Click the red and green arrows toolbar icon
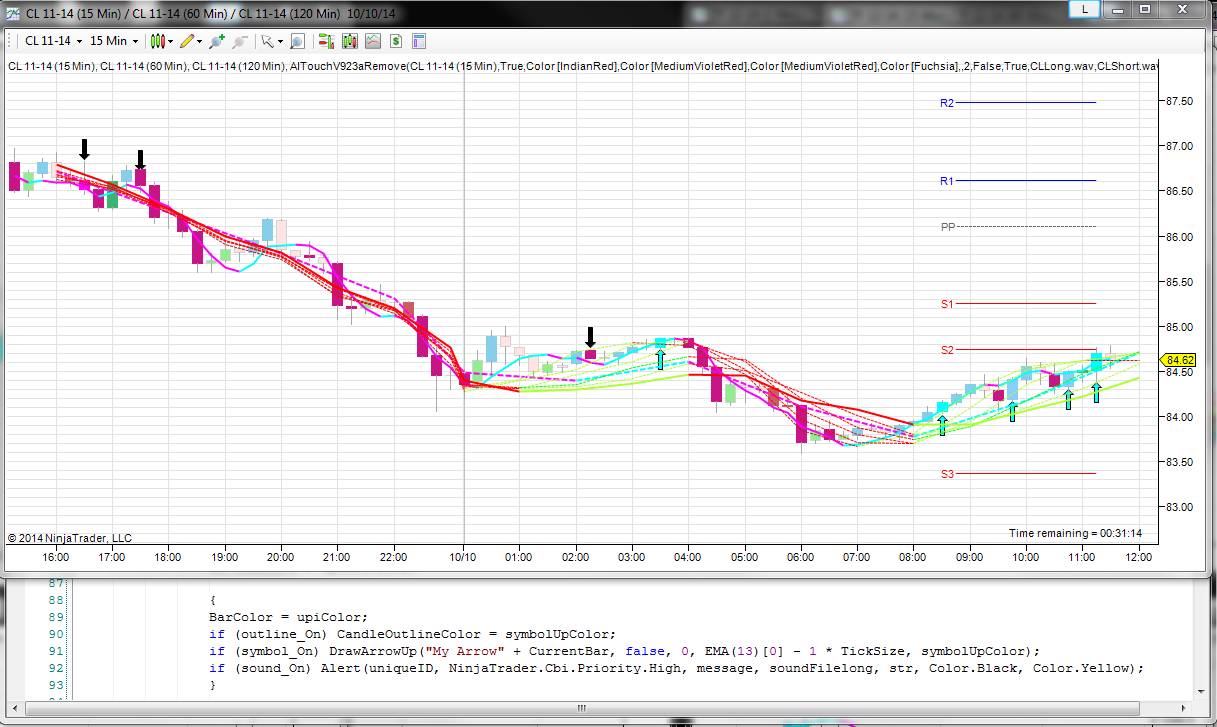 (x=325, y=41)
